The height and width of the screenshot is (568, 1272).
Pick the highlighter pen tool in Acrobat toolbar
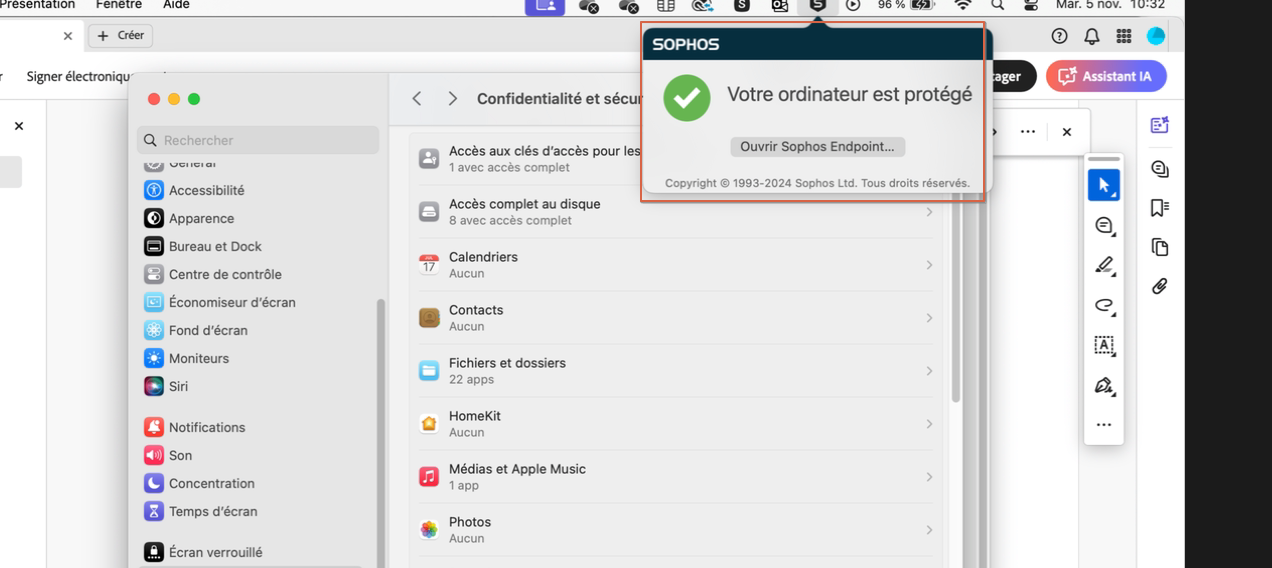pos(1104,266)
